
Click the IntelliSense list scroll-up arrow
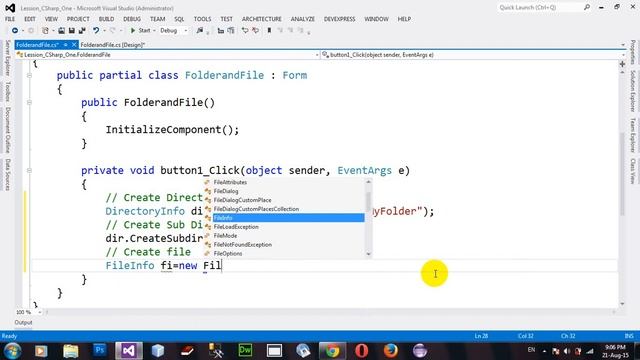click(369, 182)
